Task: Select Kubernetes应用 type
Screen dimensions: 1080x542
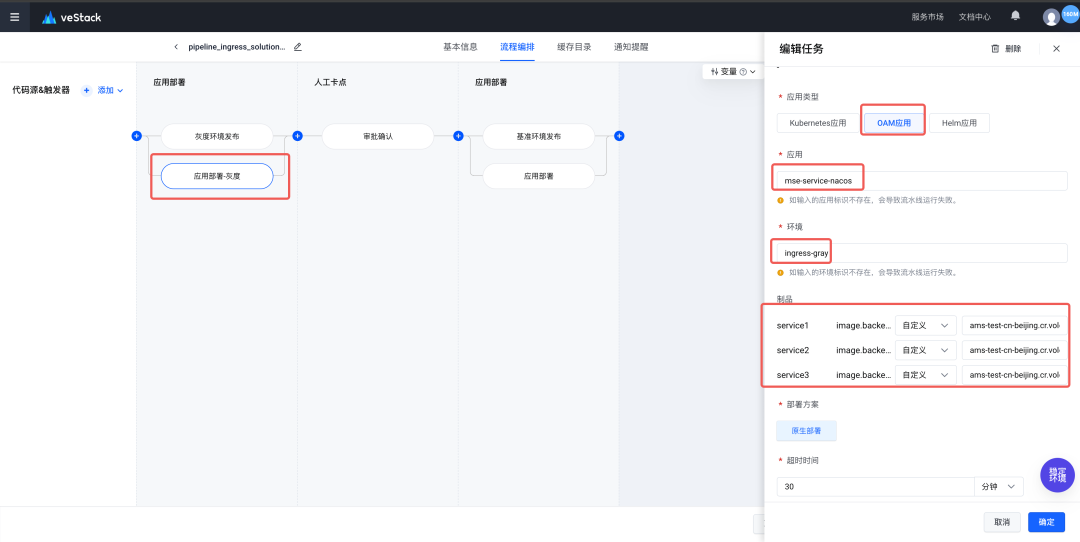Action: coord(818,123)
